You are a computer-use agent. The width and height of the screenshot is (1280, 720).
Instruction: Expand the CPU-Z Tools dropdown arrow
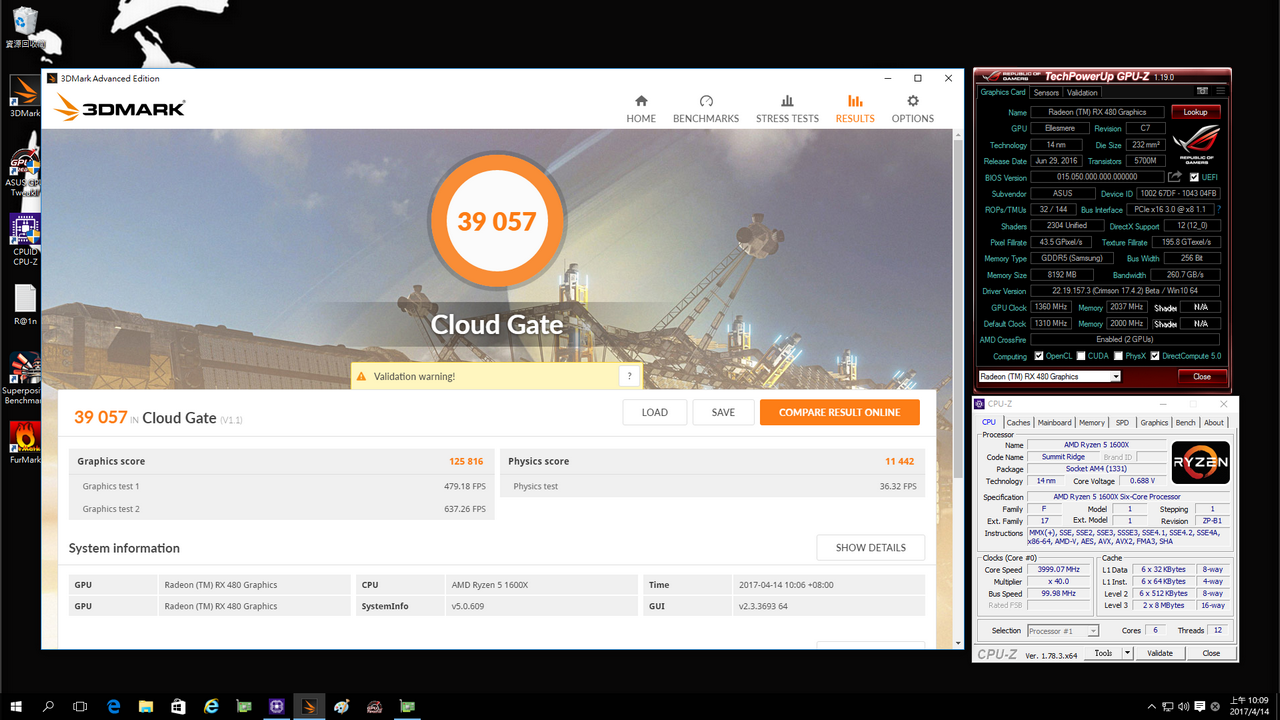(x=1127, y=653)
